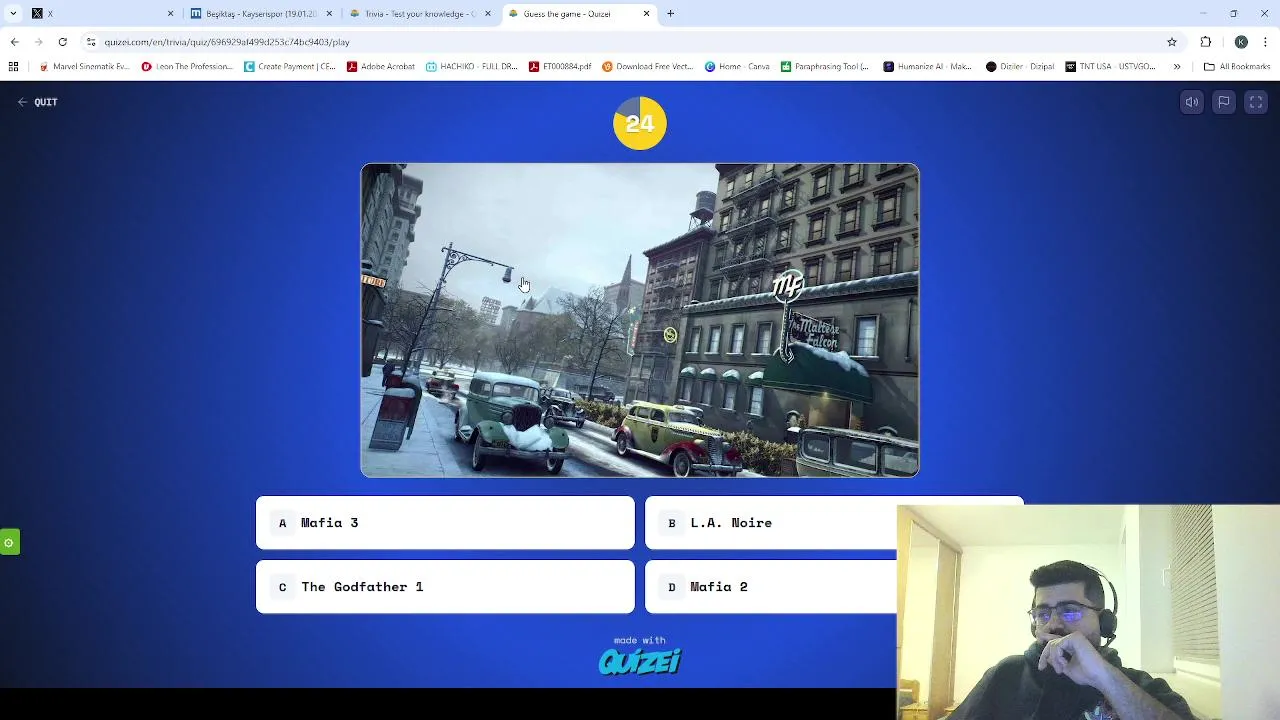Open Adobe Acrobat bookmark
The width and height of the screenshot is (1280, 720).
pyautogui.click(x=381, y=67)
